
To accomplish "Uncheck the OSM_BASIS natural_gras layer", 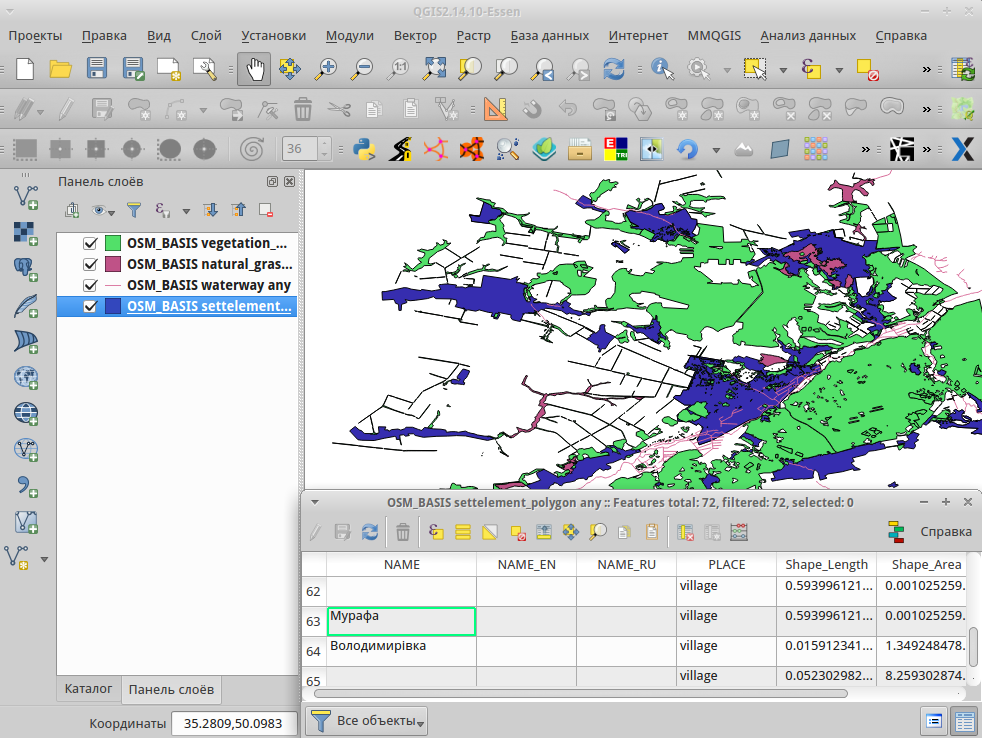I will tap(89, 263).
